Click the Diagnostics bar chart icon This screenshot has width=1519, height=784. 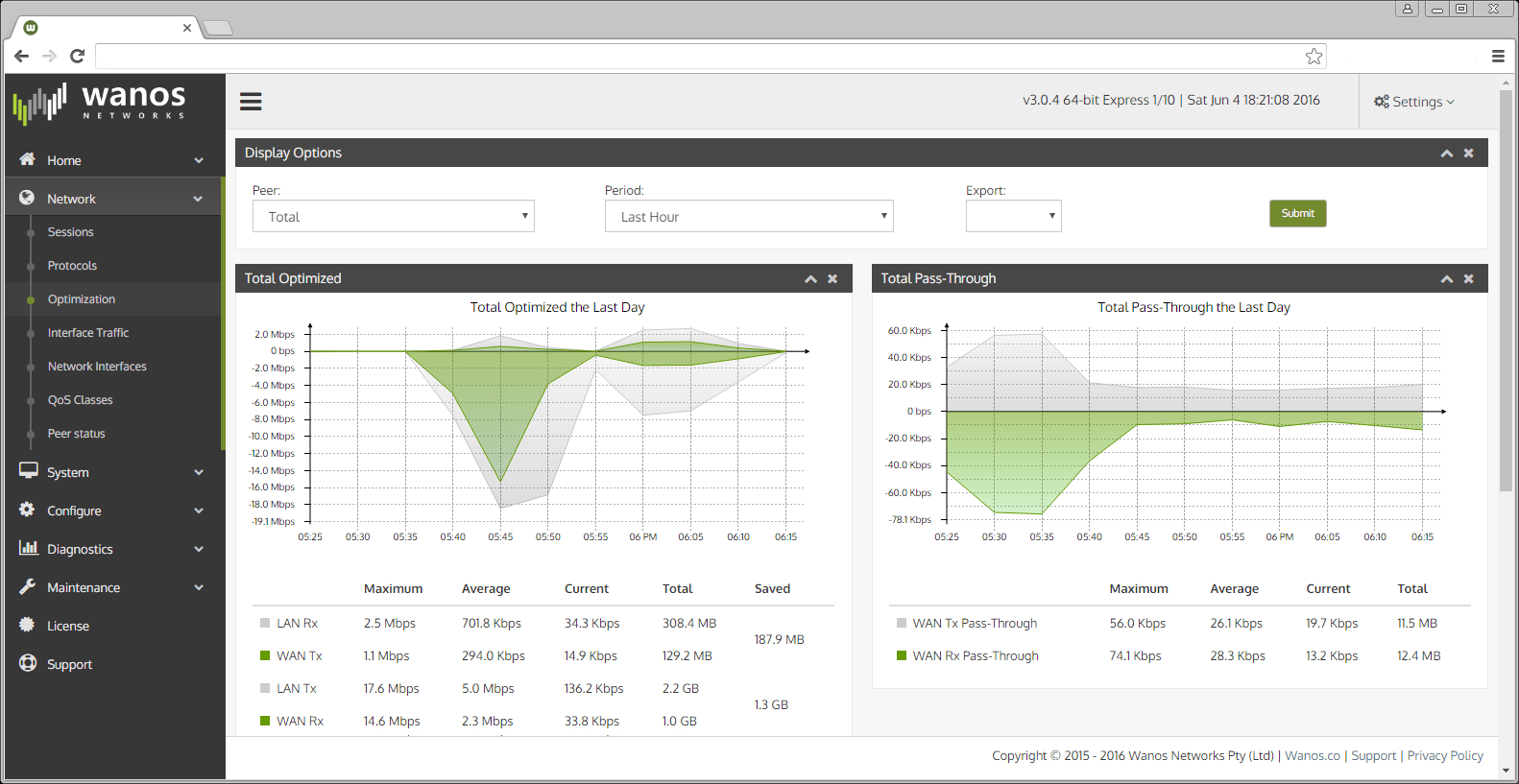click(x=28, y=548)
